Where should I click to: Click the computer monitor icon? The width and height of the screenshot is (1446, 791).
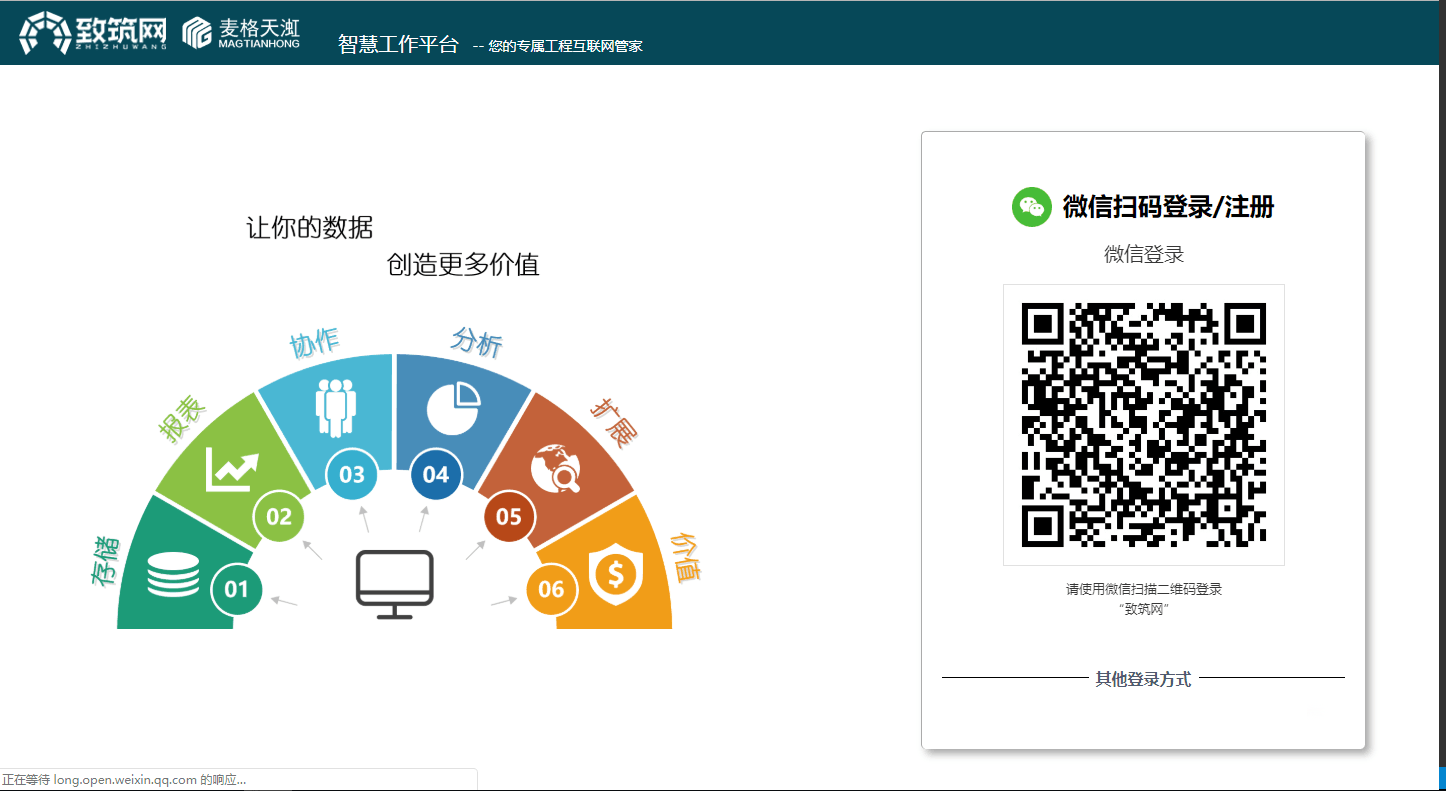click(x=395, y=584)
